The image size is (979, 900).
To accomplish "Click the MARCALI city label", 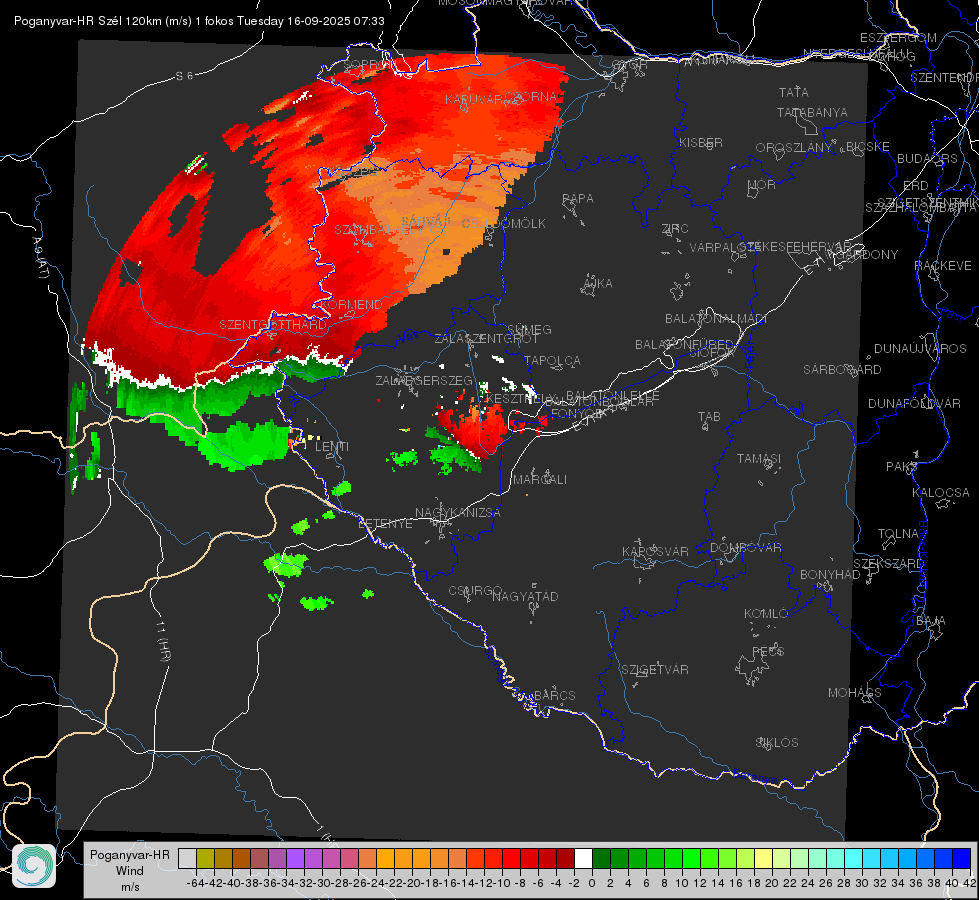I will pyautogui.click(x=539, y=480).
